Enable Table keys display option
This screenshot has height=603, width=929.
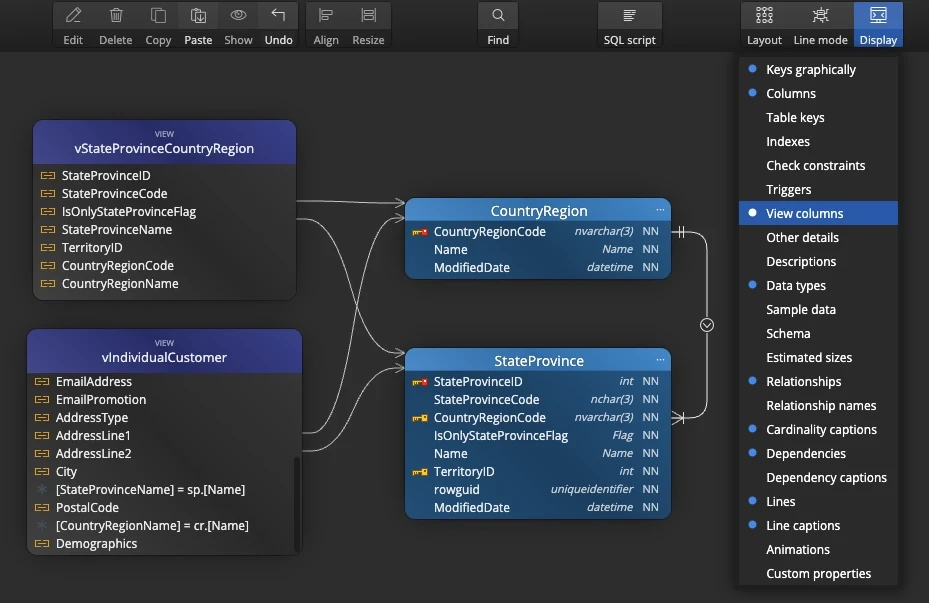(818, 117)
